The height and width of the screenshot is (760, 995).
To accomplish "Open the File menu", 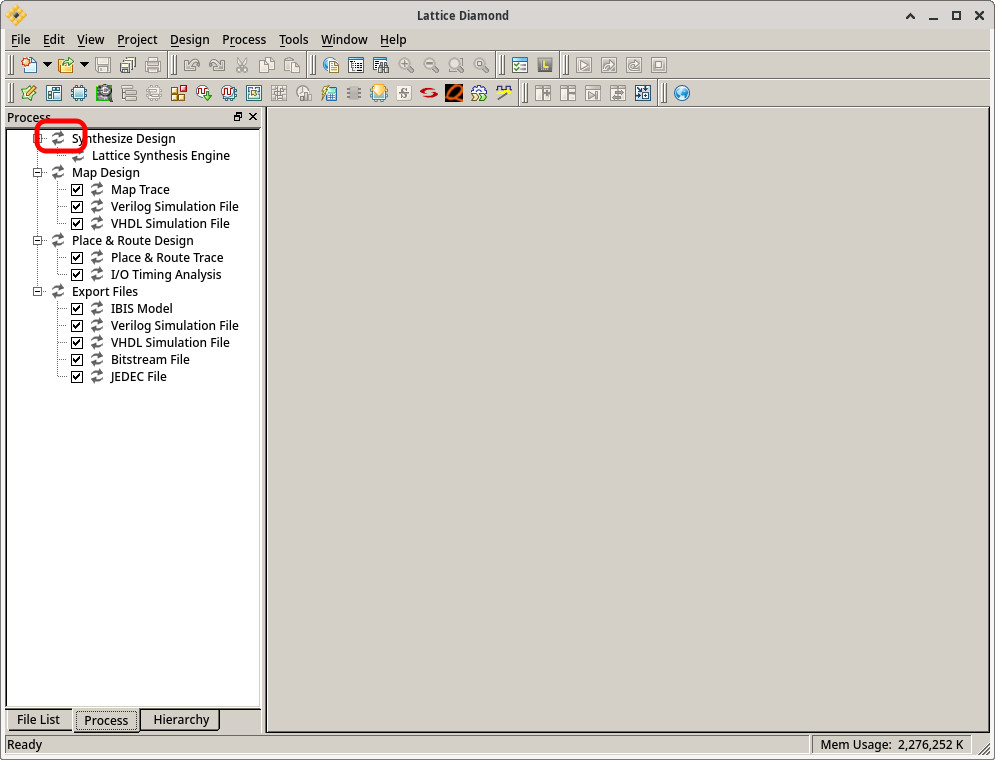I will click(20, 39).
